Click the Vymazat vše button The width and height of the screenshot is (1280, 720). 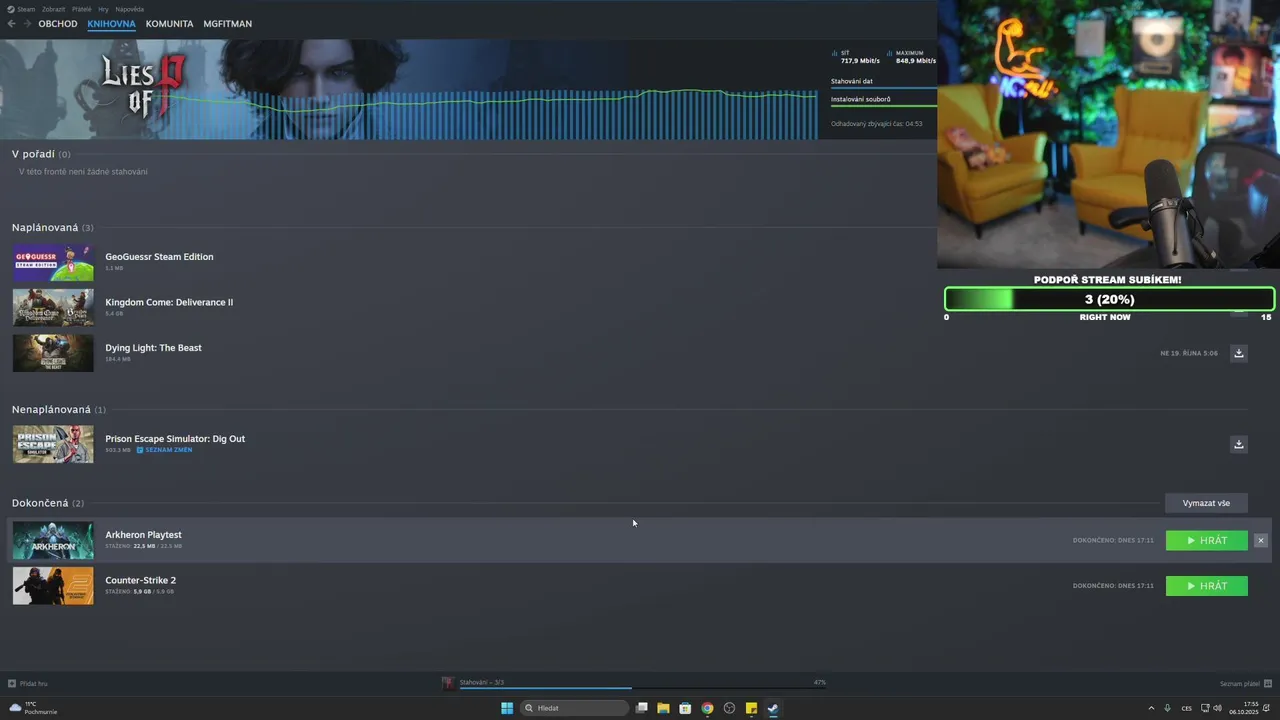pyautogui.click(x=1206, y=503)
